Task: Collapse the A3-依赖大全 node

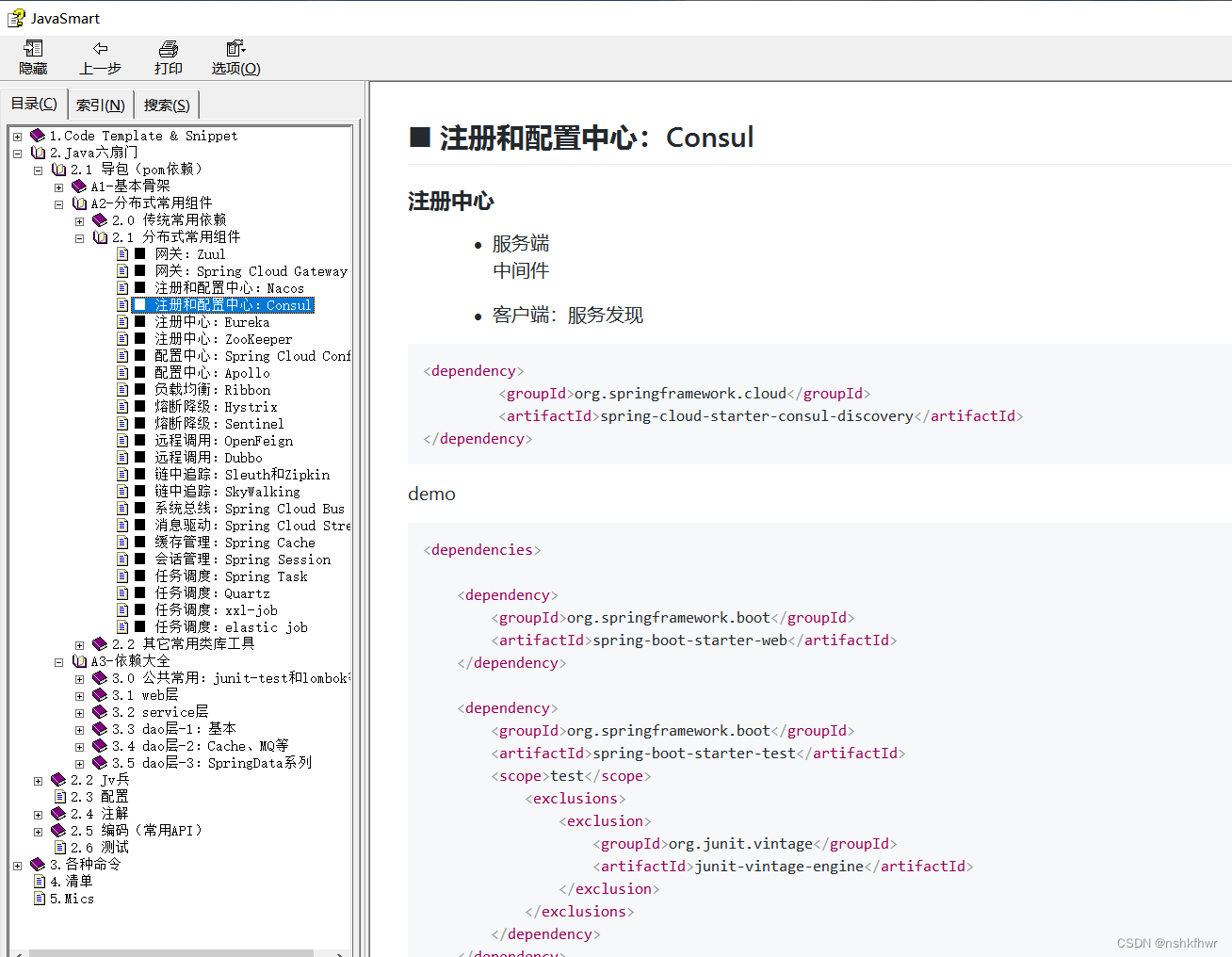Action: pyautogui.click(x=58, y=662)
